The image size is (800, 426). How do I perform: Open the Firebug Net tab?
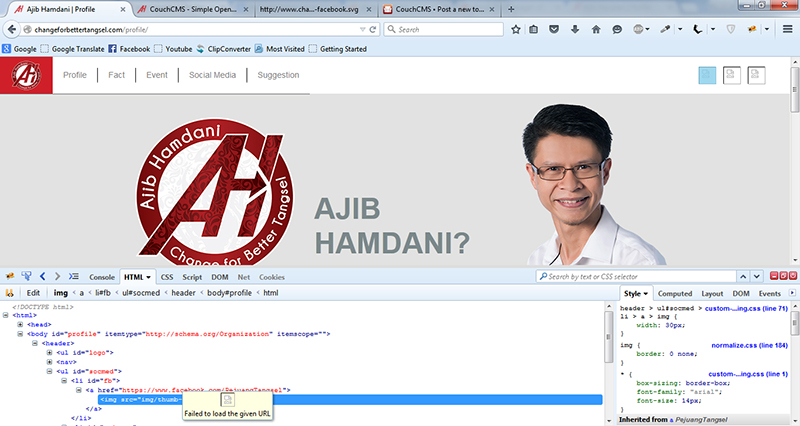[244, 277]
